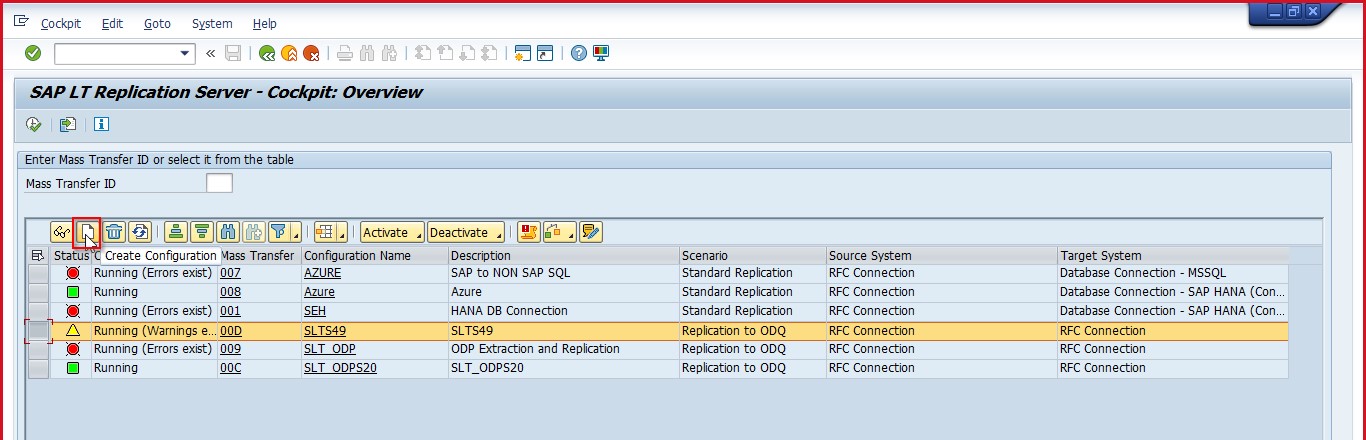This screenshot has height=440, width=1366.
Task: Select the row for configuration AZURE 007
Action: (38, 273)
